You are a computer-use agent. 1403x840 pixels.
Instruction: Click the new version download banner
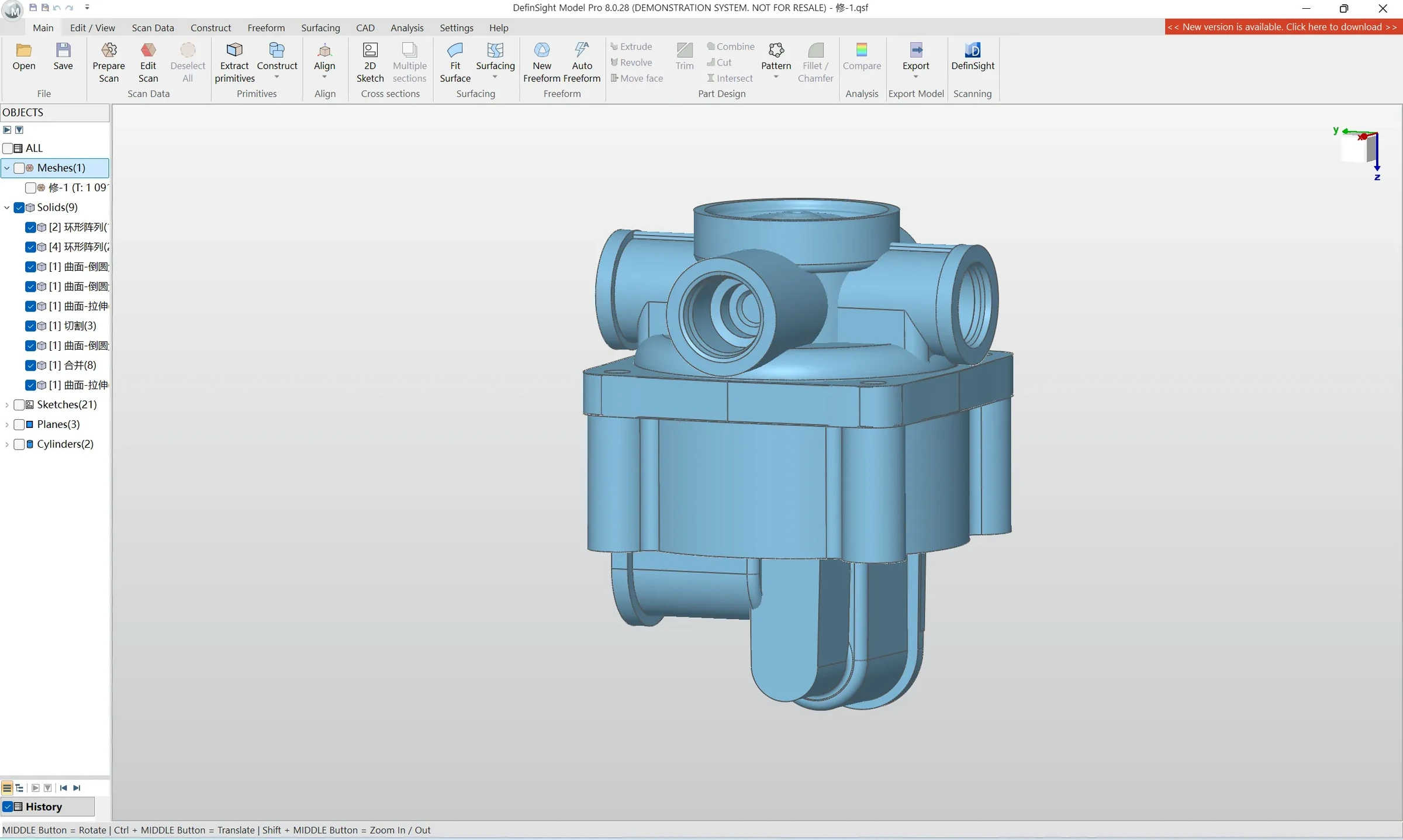pos(1283,27)
